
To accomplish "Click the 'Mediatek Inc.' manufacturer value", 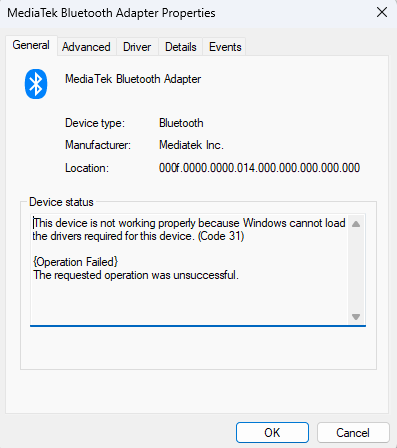I will click(x=191, y=145).
